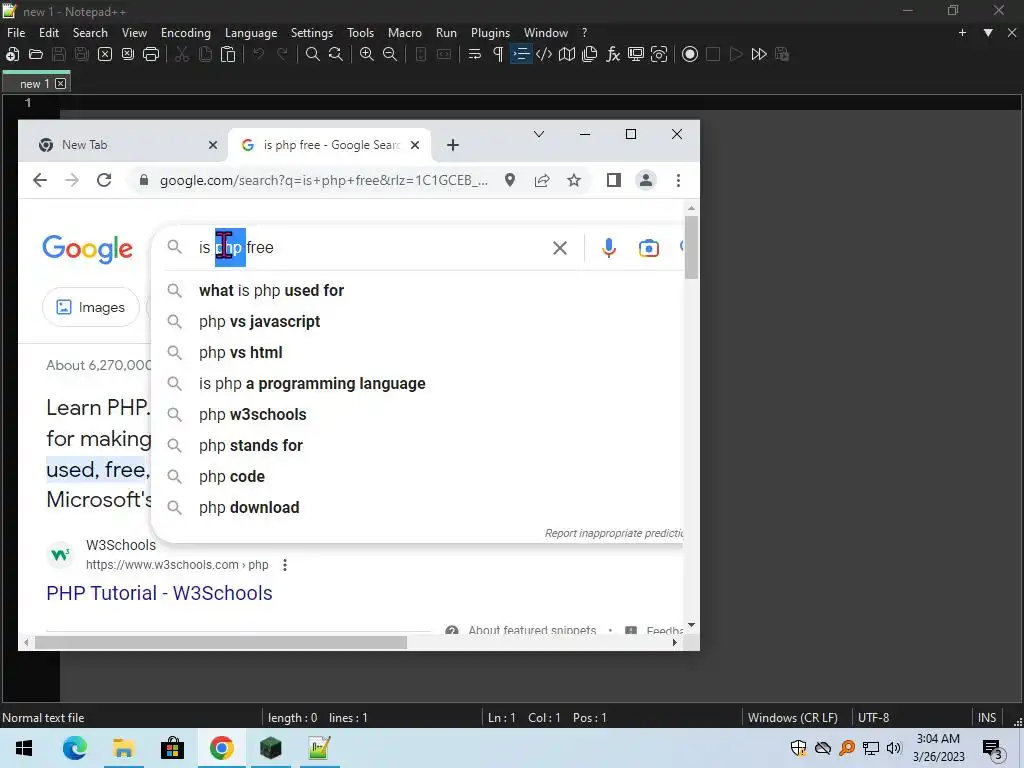
Task: Go back in Chrome
Action: click(40, 180)
